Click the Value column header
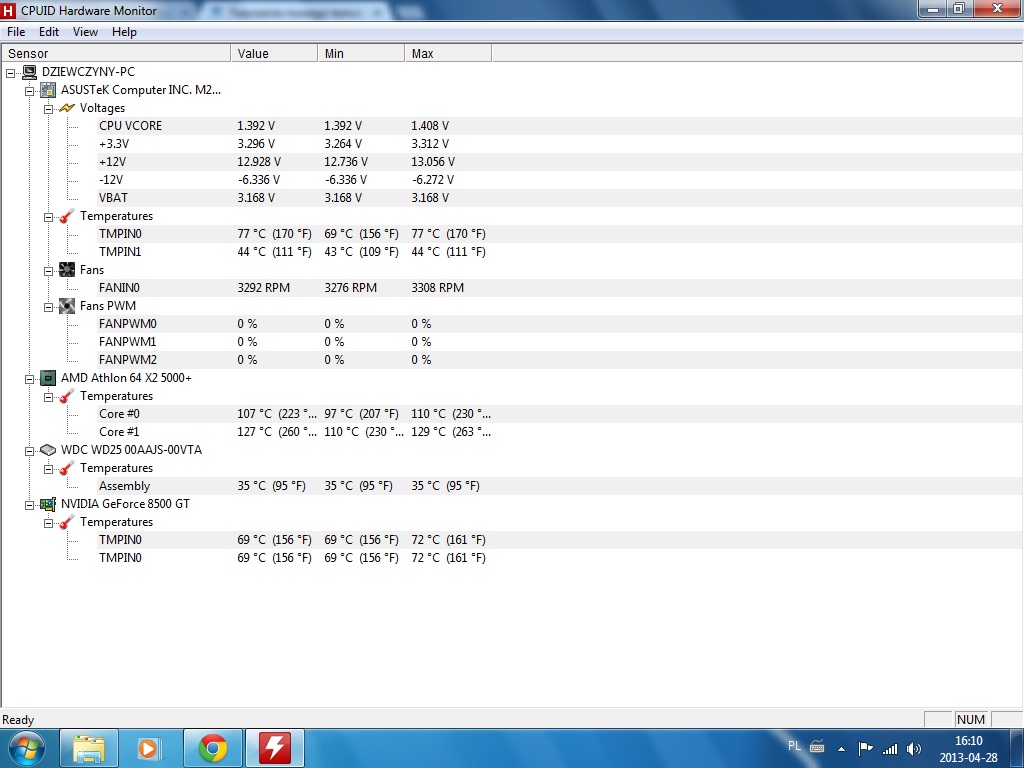 (x=274, y=54)
